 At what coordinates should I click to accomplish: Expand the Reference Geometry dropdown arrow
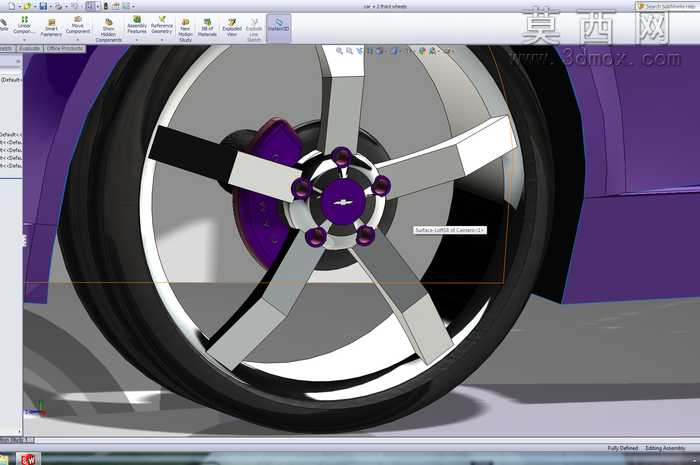[x=162, y=40]
